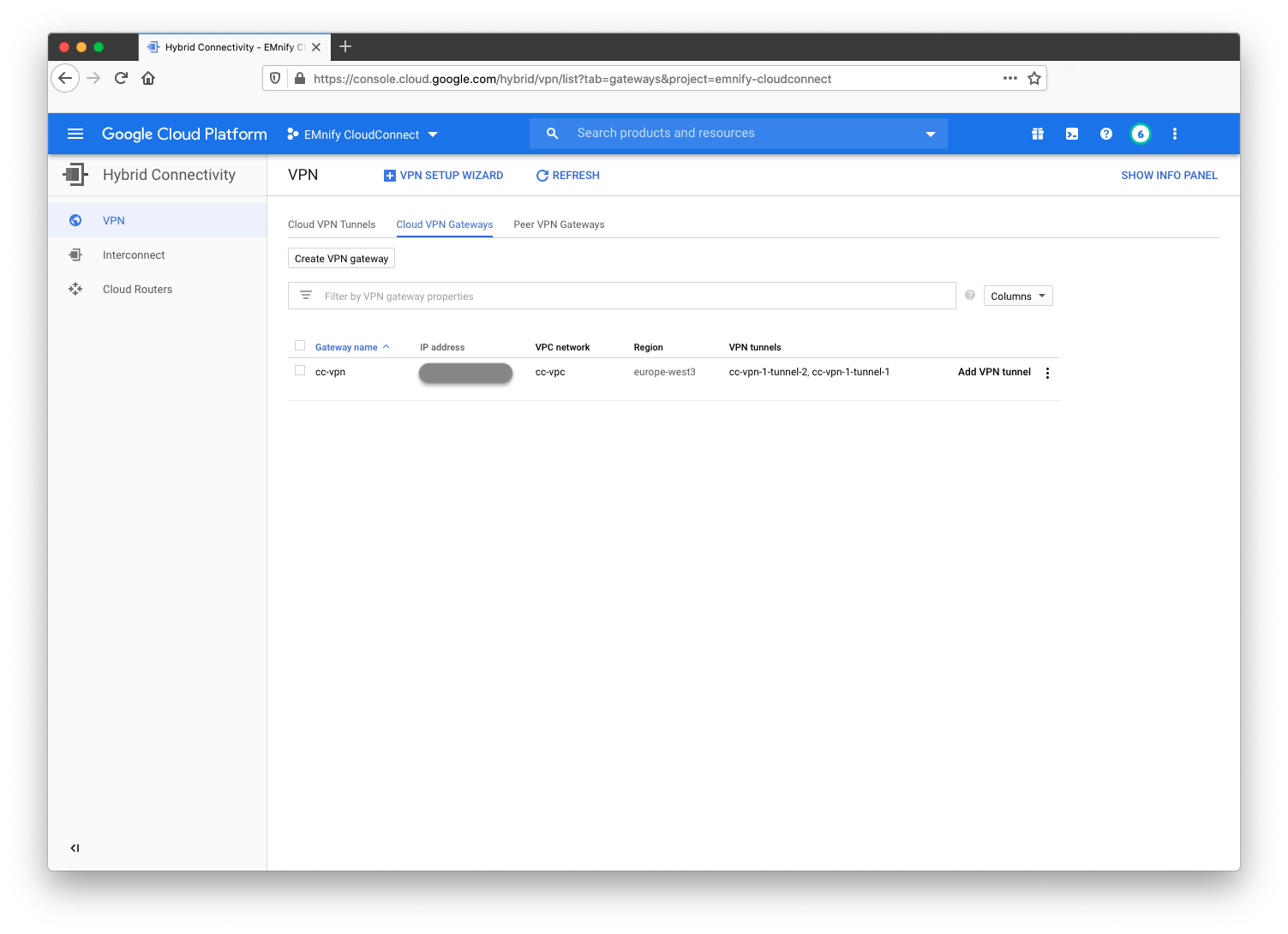Open the navigation hamburger menu
1288x934 pixels.
pyautogui.click(x=75, y=134)
